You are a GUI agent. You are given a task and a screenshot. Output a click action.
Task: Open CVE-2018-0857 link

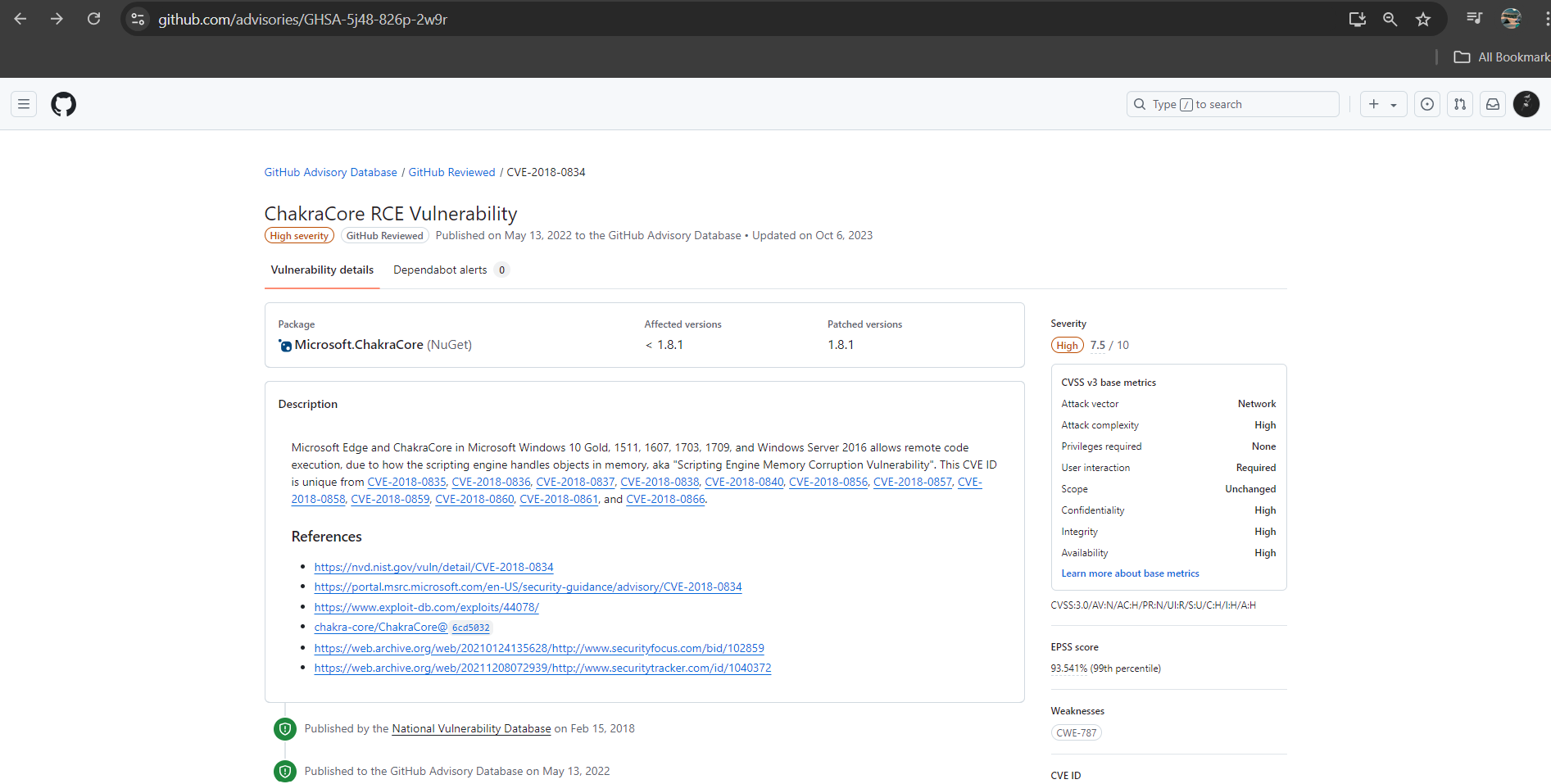click(913, 482)
